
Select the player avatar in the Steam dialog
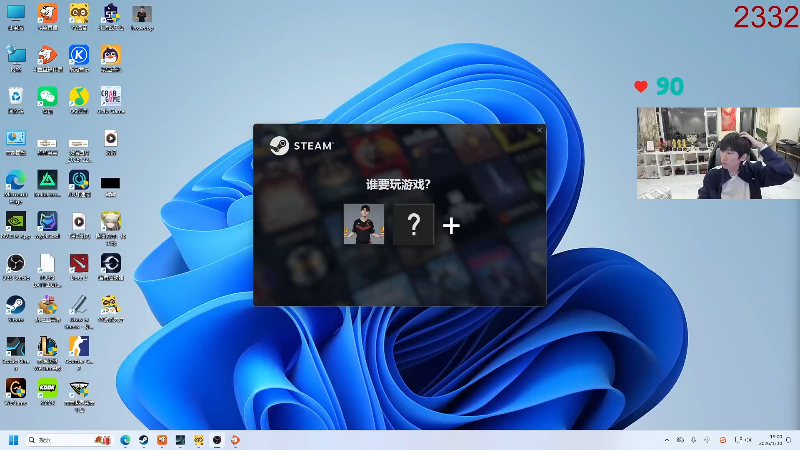click(364, 224)
